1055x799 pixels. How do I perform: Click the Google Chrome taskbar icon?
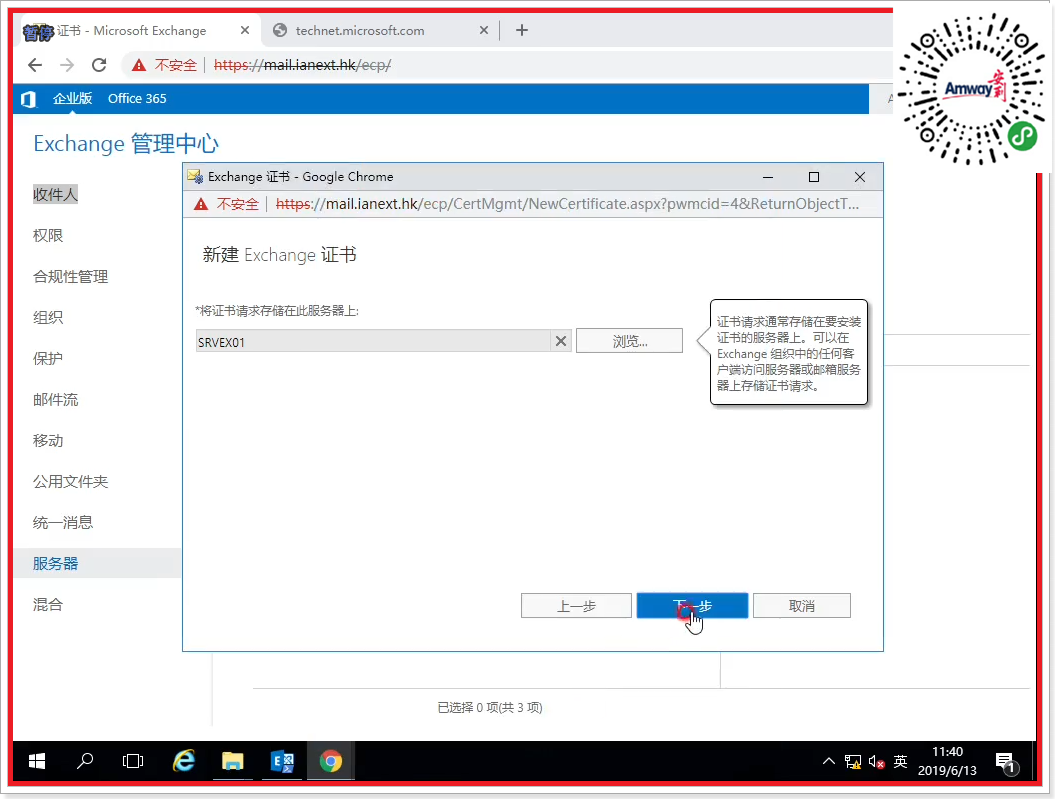(x=330, y=761)
